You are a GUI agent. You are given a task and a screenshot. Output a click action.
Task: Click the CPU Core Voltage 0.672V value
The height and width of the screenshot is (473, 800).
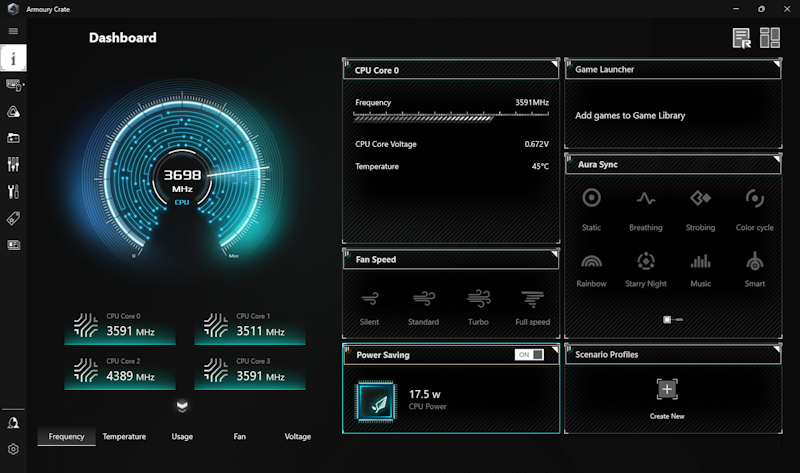click(537, 144)
